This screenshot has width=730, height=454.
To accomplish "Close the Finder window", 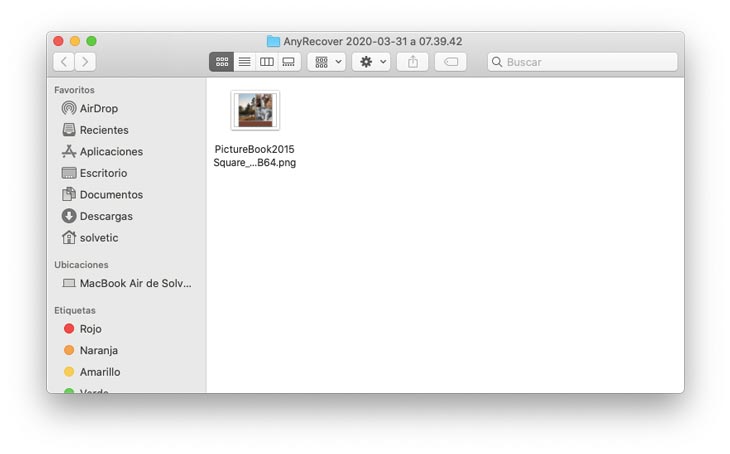I will 58,41.
